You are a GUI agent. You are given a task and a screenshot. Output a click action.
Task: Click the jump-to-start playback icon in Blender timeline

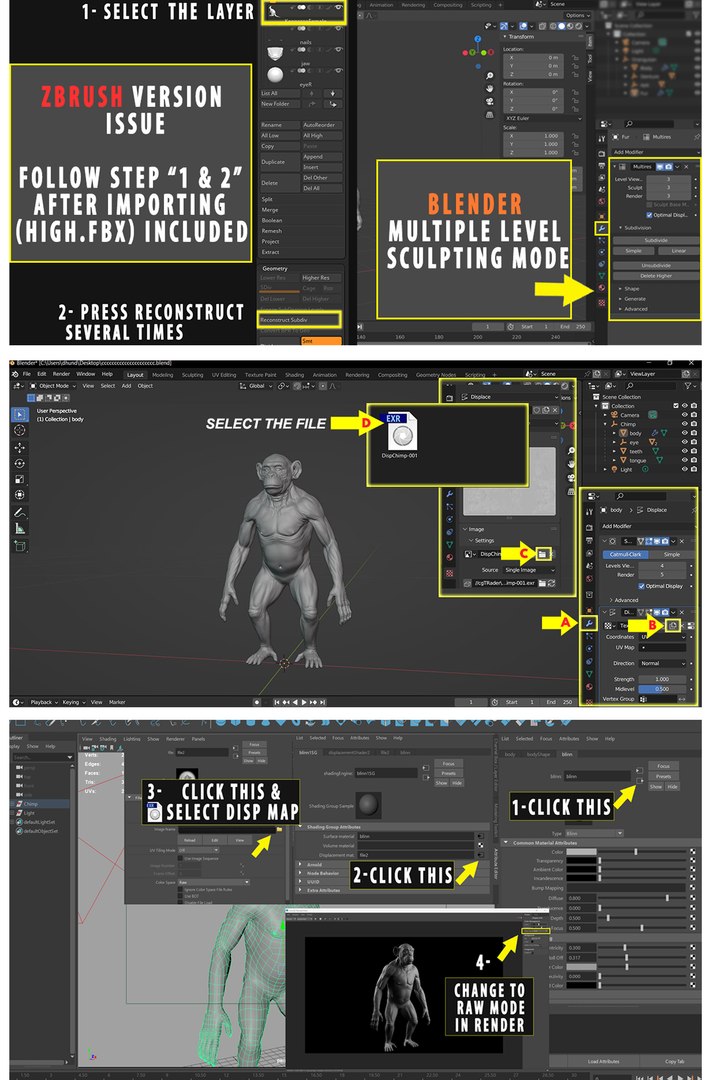[x=277, y=702]
